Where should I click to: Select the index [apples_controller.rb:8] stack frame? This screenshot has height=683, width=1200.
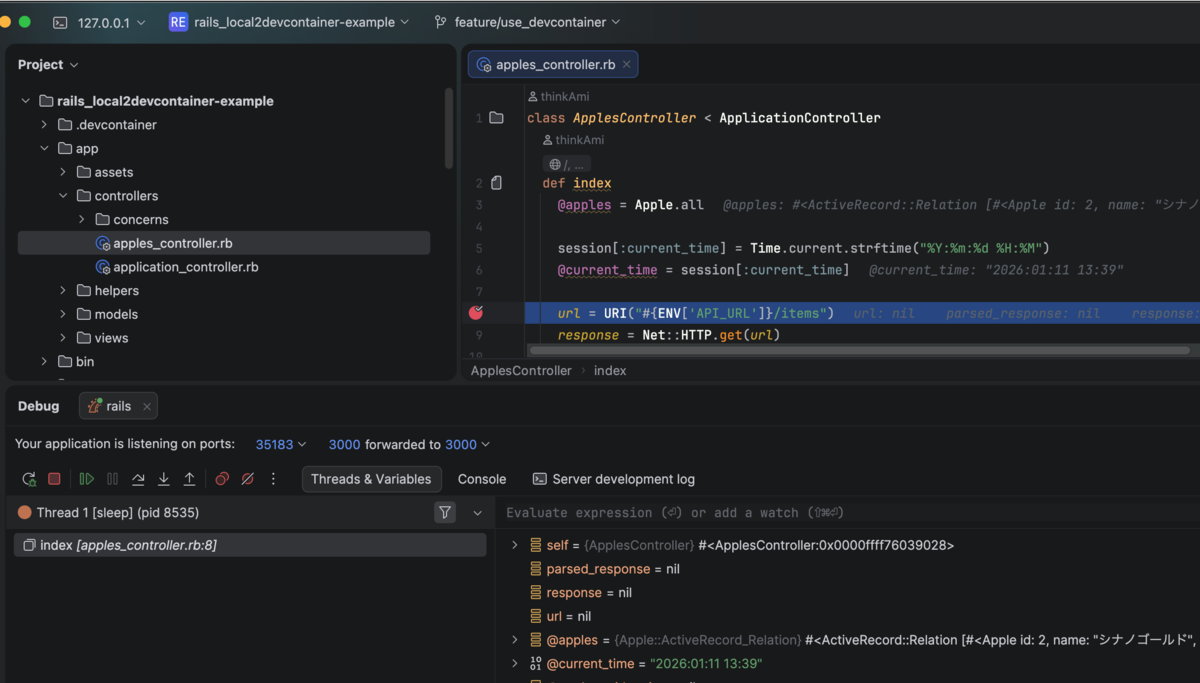pos(250,545)
